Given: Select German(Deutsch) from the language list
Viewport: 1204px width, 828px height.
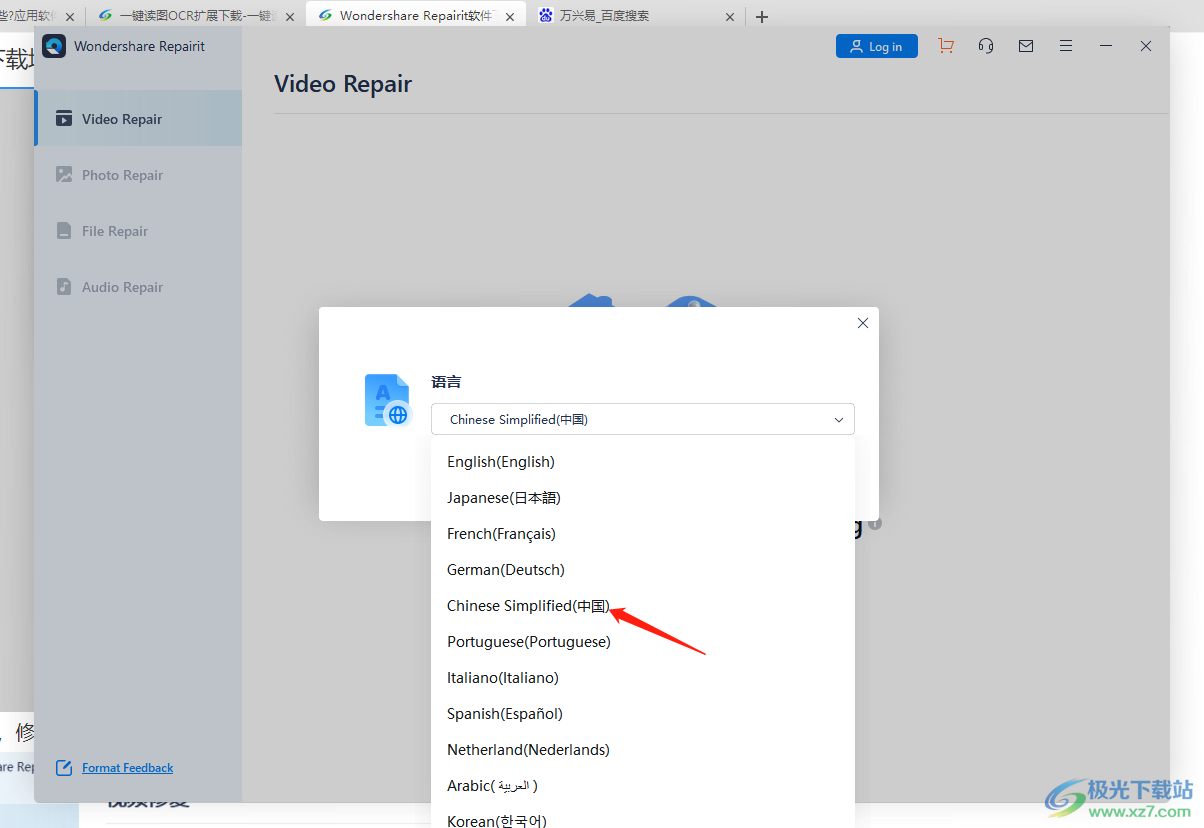Looking at the screenshot, I should tap(643, 570).
